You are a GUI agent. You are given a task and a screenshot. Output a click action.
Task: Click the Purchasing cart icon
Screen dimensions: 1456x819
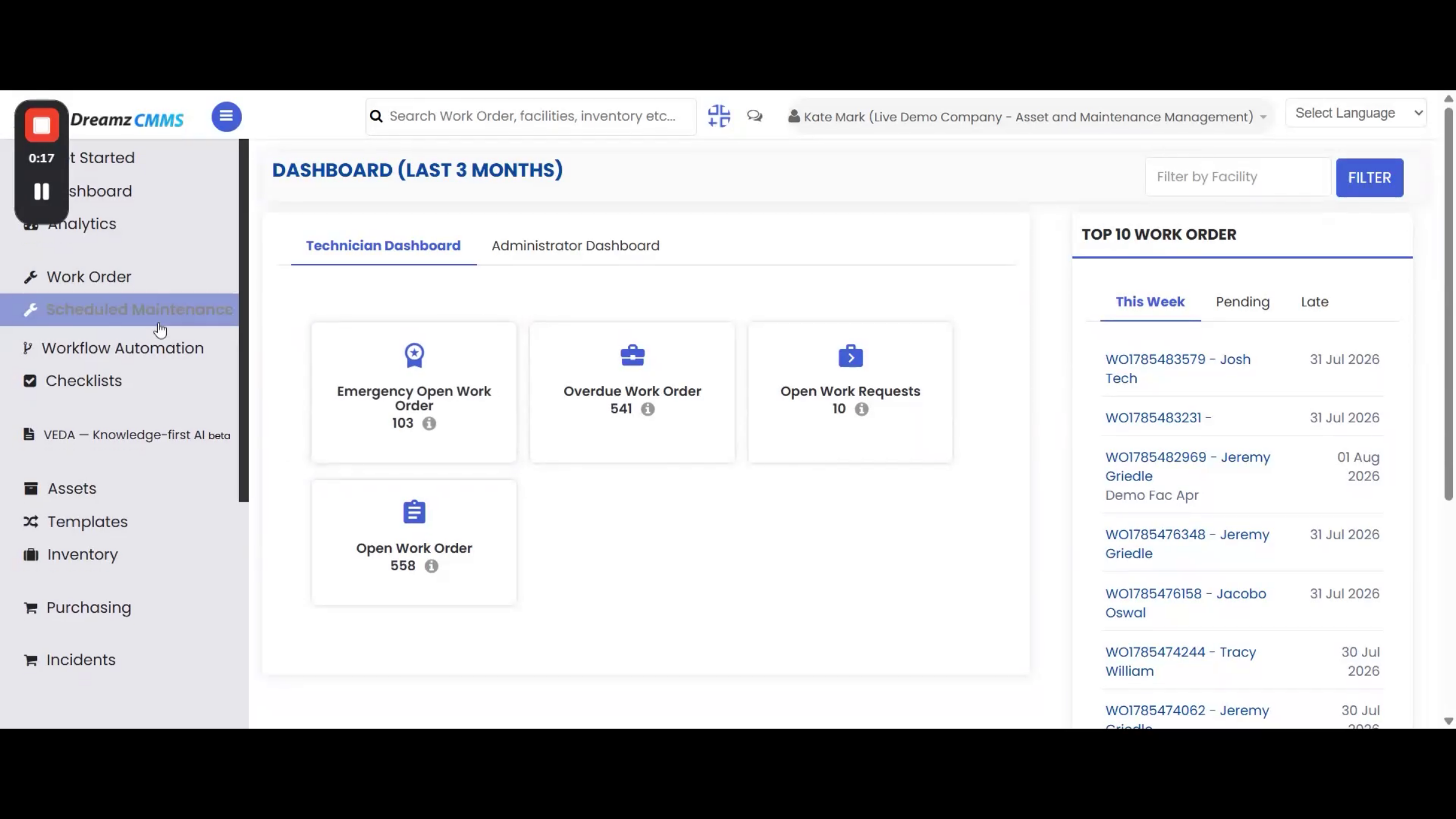[30, 608]
